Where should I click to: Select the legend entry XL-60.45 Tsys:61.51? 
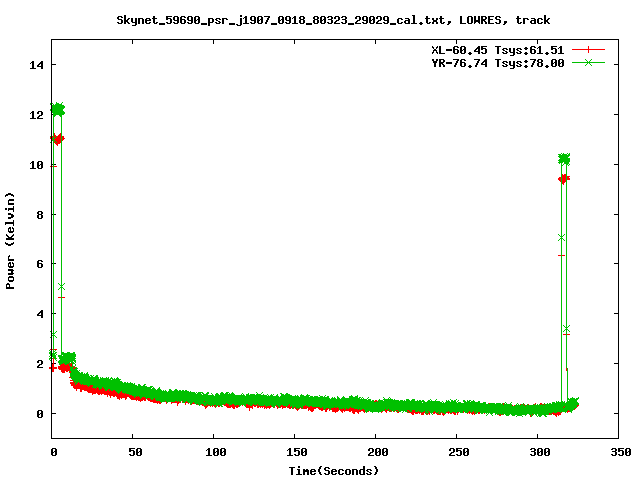click(498, 50)
